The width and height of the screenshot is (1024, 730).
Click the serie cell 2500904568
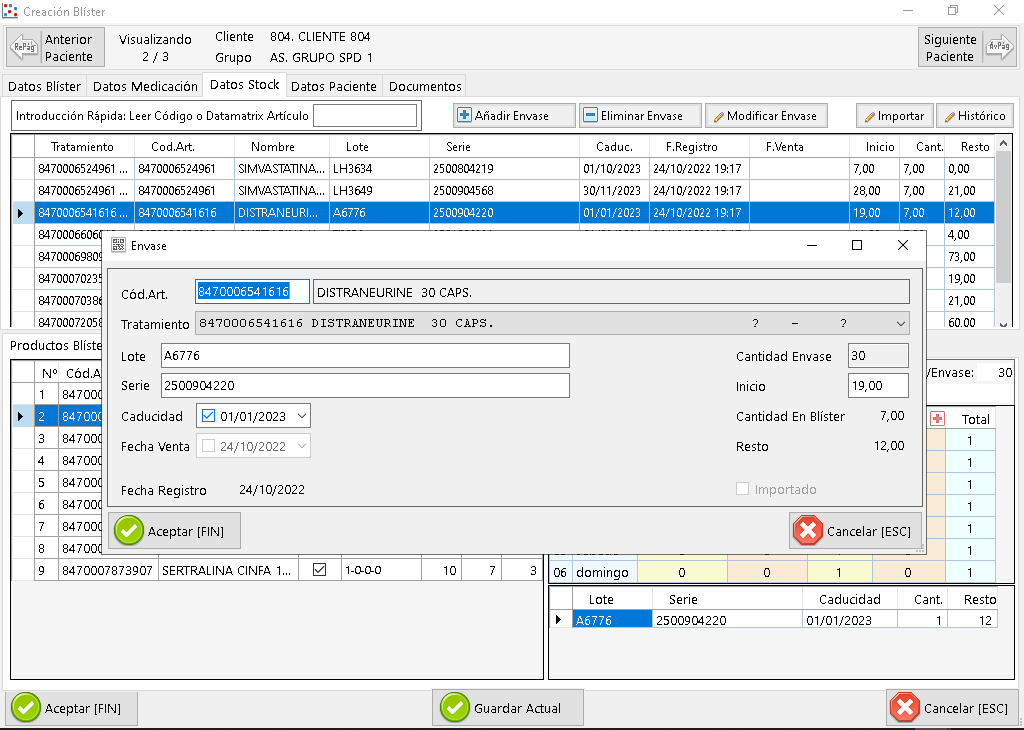point(504,191)
